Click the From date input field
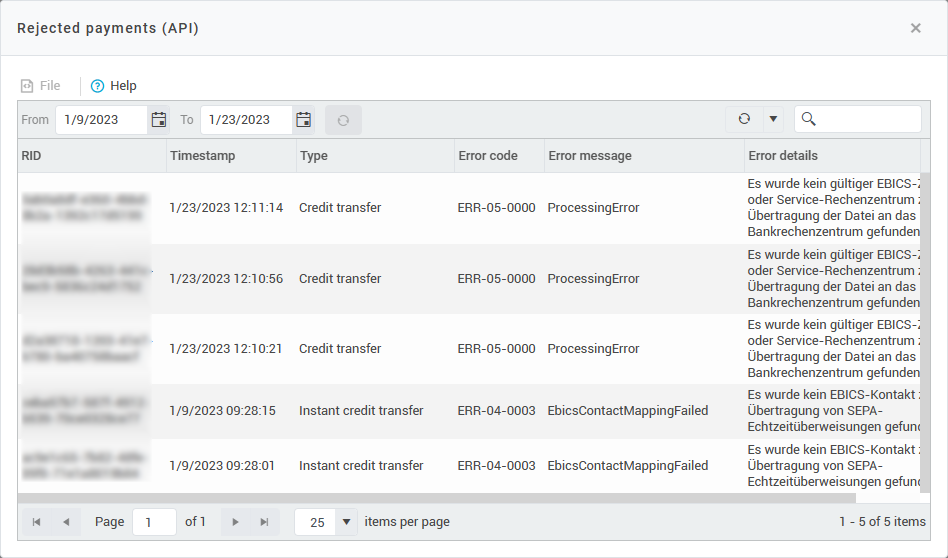Image resolution: width=948 pixels, height=558 pixels. [101, 120]
